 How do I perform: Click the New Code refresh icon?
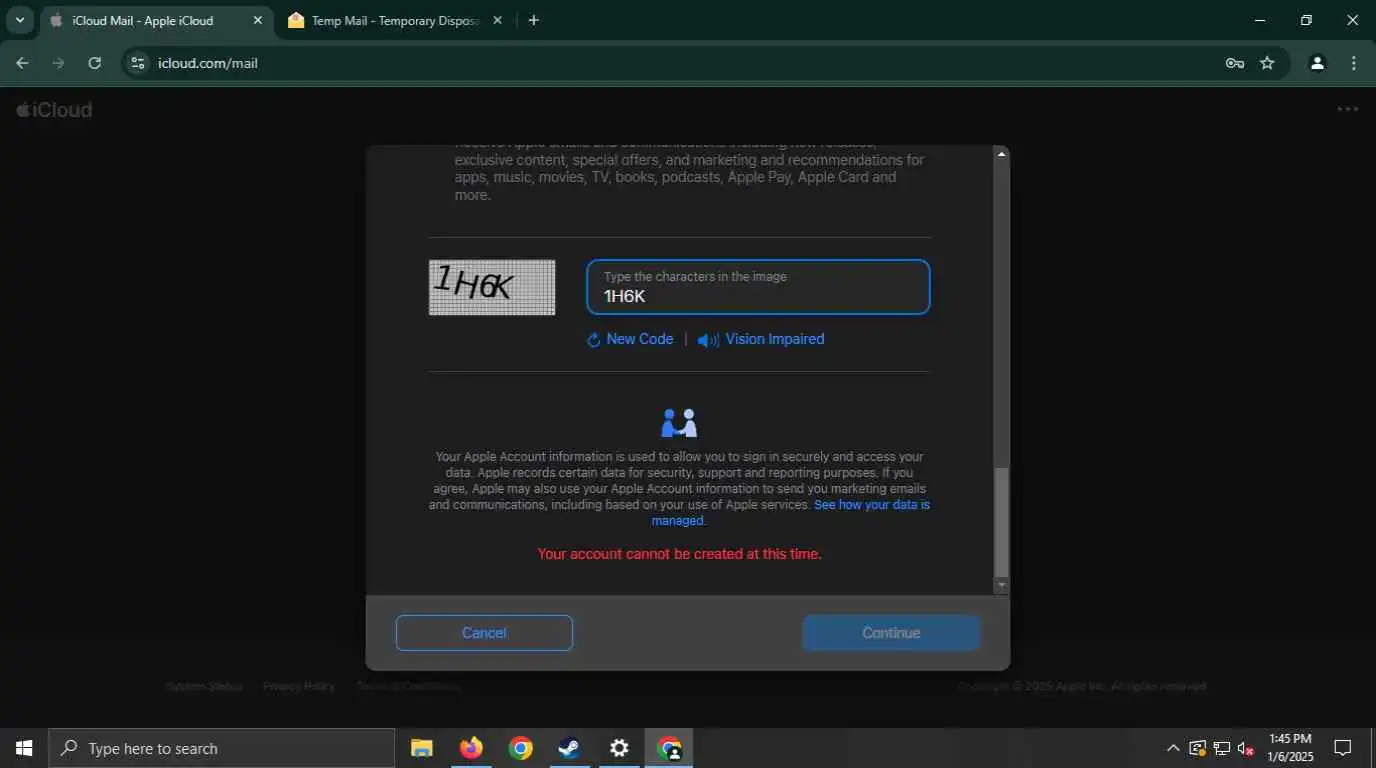tap(593, 340)
